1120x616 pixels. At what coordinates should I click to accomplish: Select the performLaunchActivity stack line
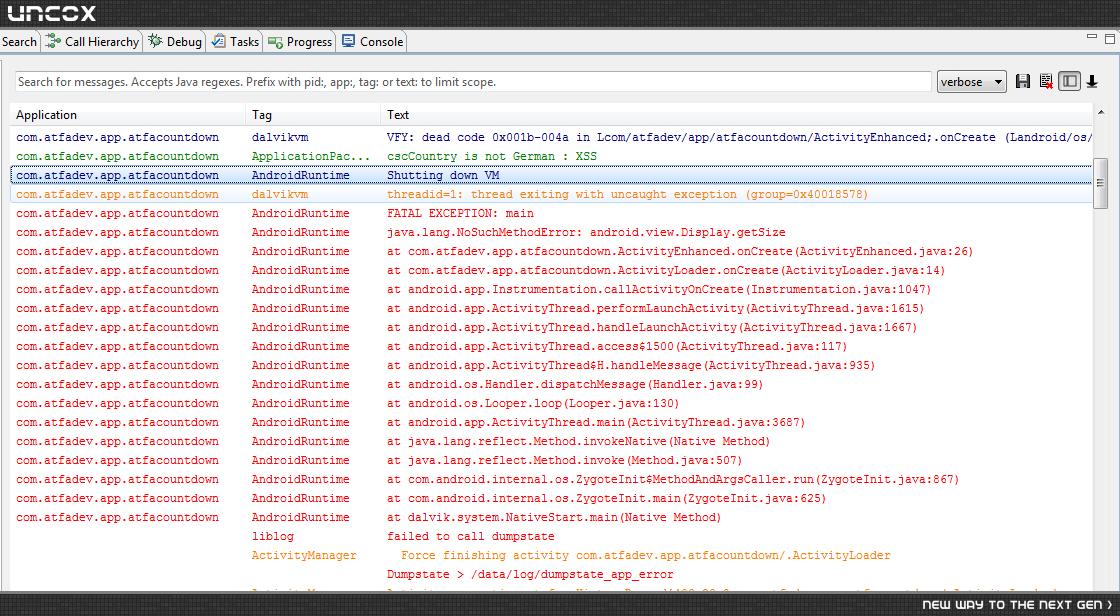[x=551, y=308]
